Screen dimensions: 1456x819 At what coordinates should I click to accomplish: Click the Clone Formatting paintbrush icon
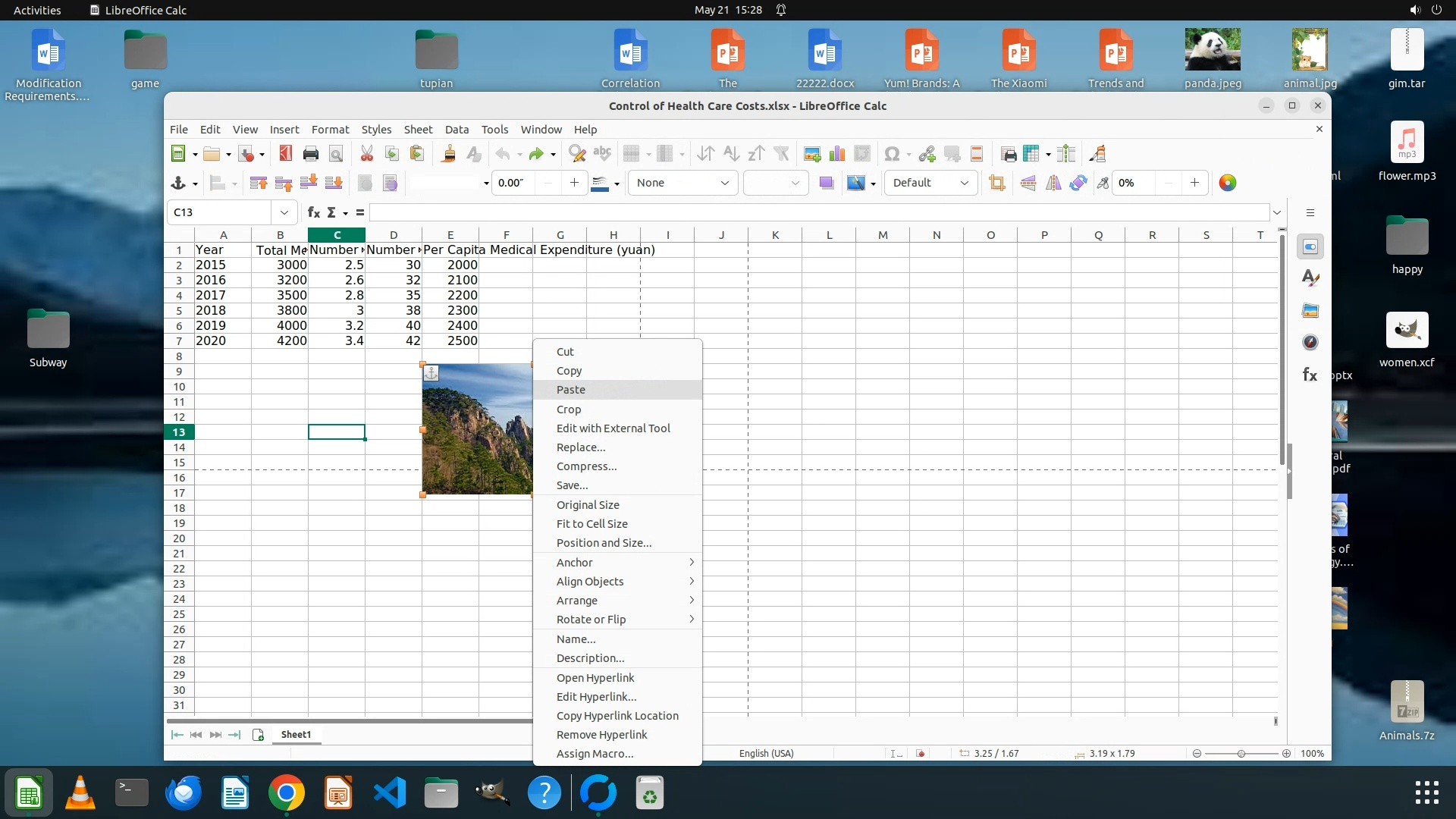[448, 154]
